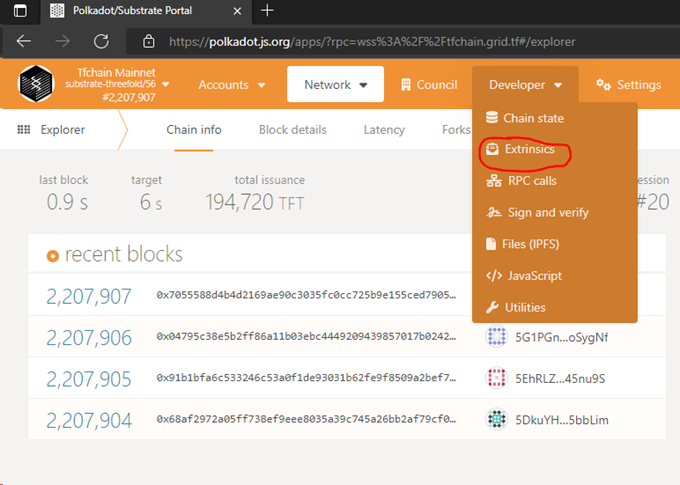This screenshot has width=680, height=485.
Task: Click the Extrinsics envelope icon
Action: [492, 149]
